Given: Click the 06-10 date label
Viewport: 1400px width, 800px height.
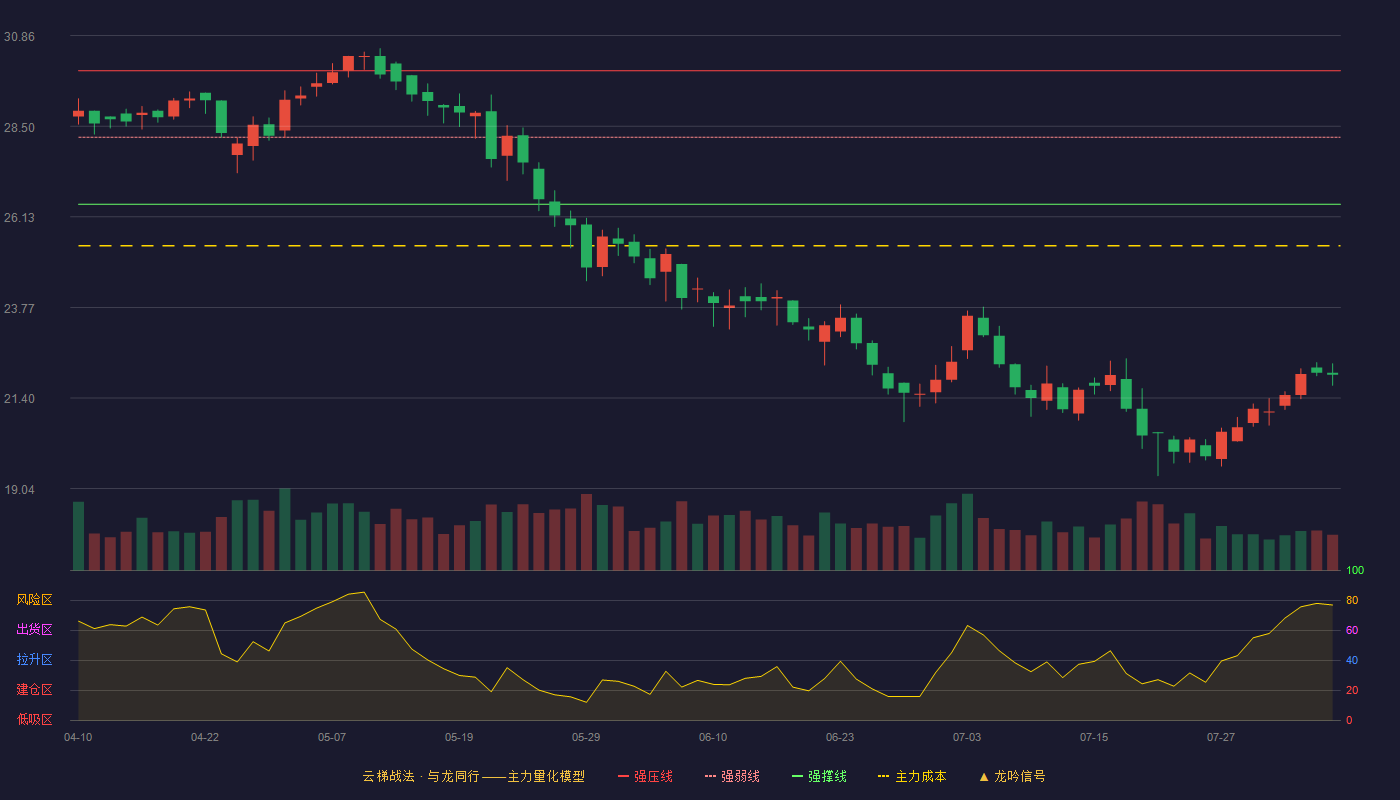Looking at the screenshot, I should (x=713, y=737).
